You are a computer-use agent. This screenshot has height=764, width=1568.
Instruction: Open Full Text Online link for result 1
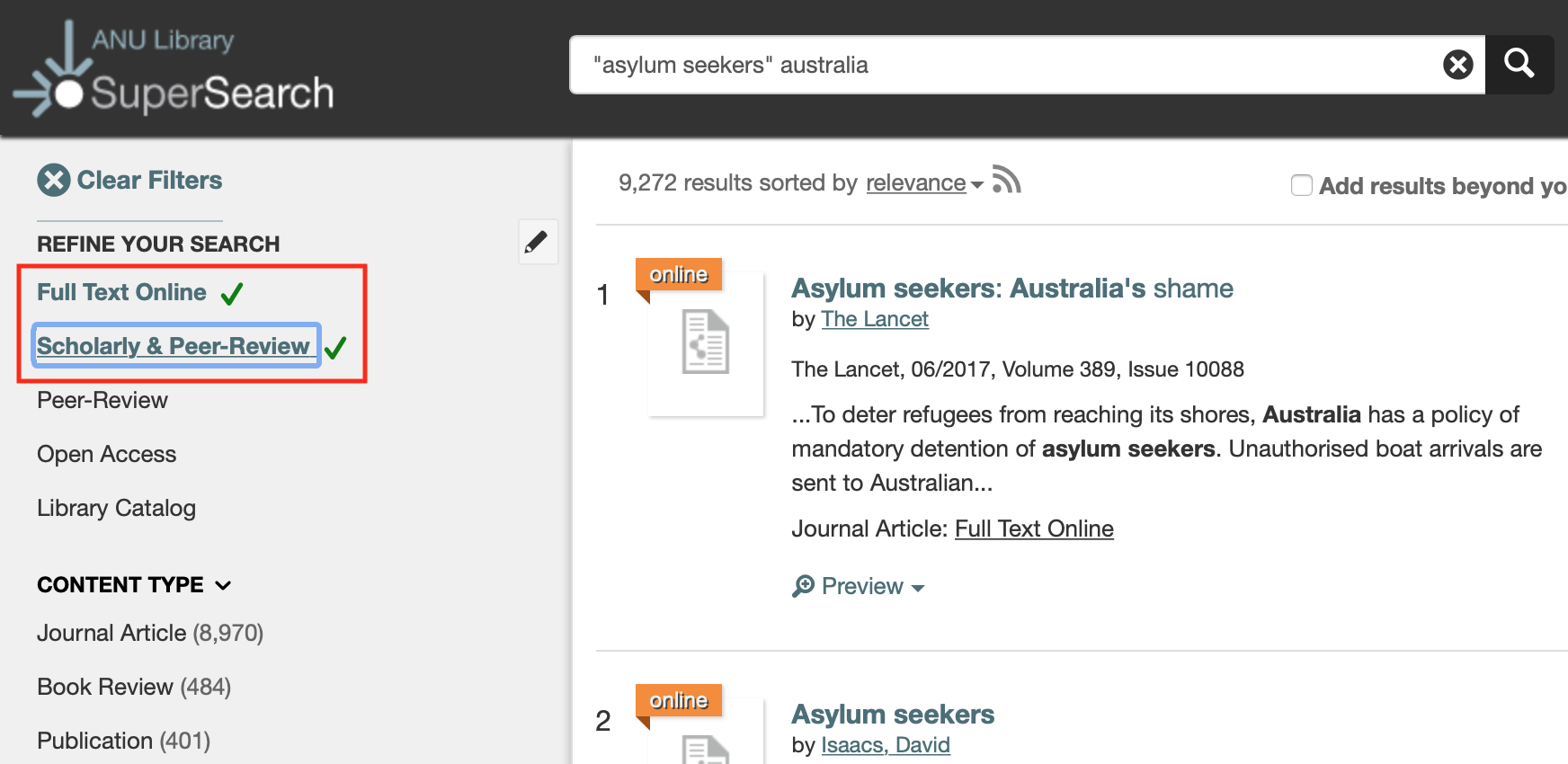(1034, 529)
